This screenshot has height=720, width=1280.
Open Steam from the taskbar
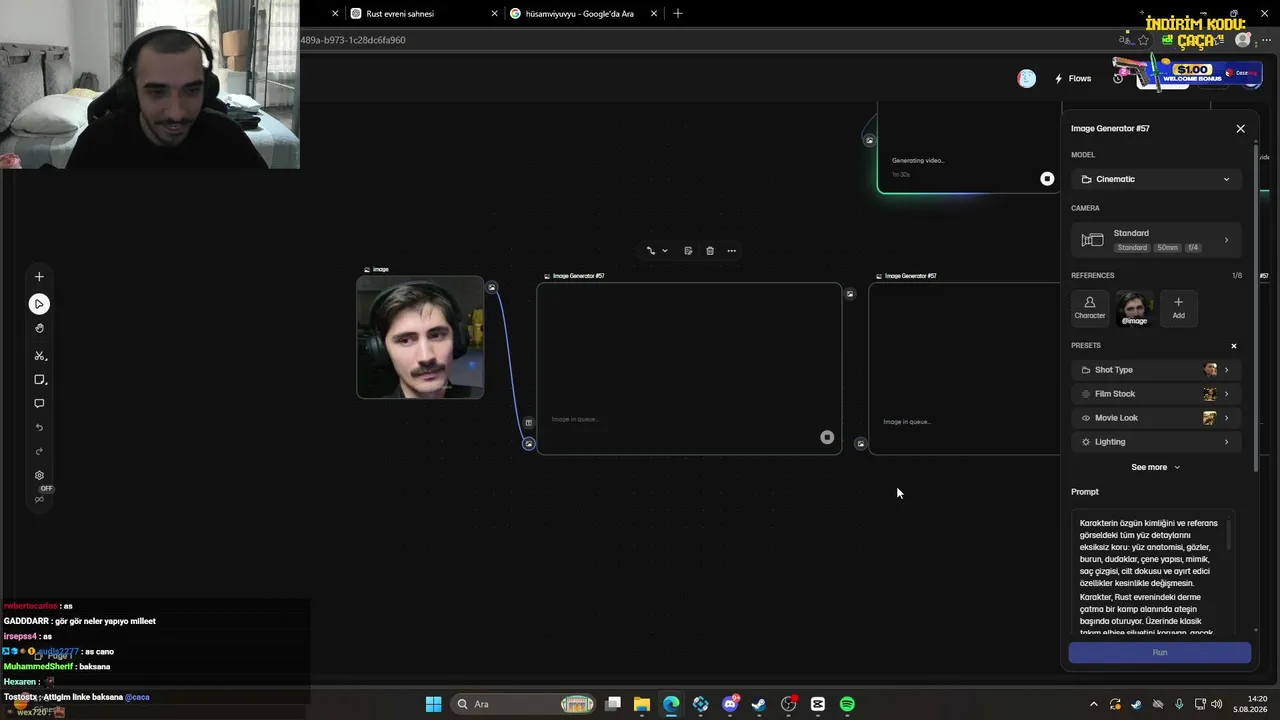pyautogui.click(x=759, y=704)
